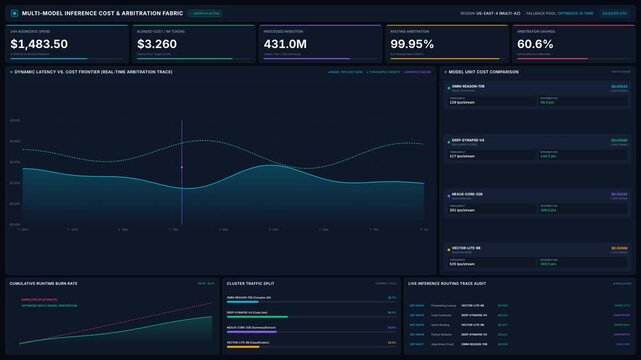This screenshot has height=360, width=641.
Task: Click the 60.6% arbitration savings value
Action: pos(535,44)
